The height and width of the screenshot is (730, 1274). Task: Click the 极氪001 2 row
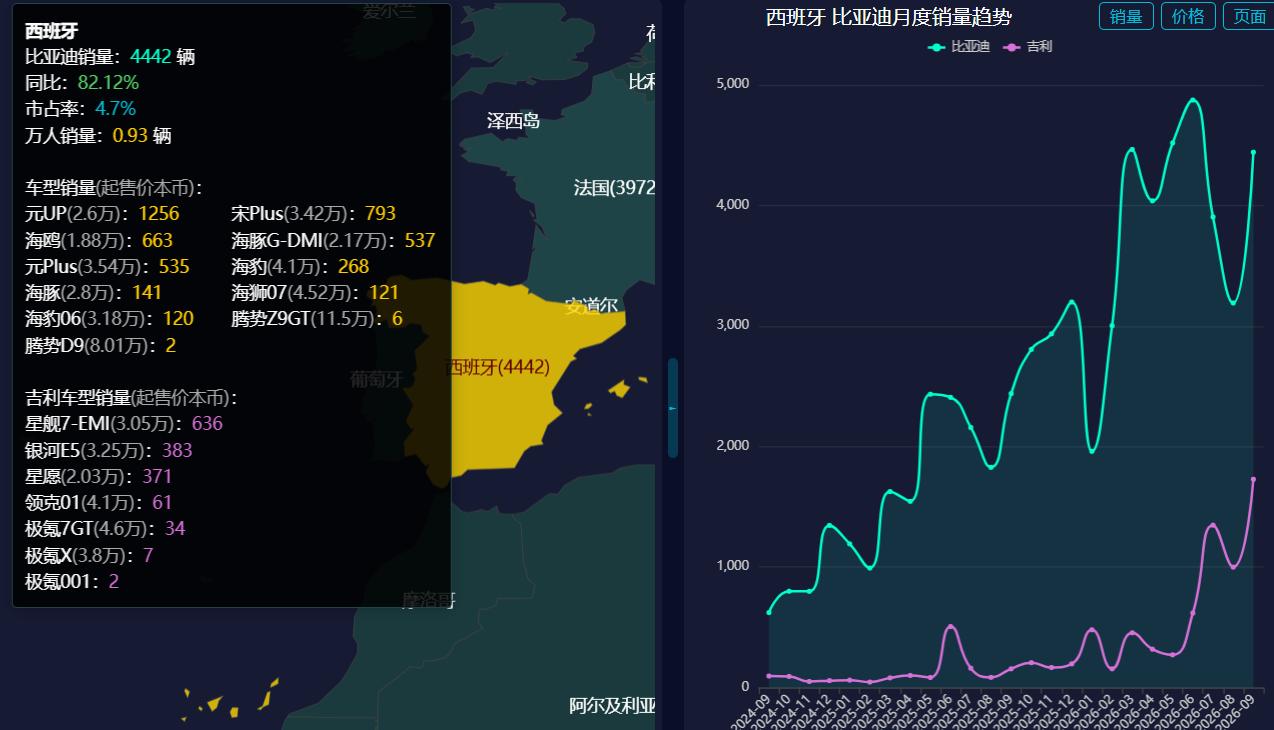pyautogui.click(x=72, y=581)
